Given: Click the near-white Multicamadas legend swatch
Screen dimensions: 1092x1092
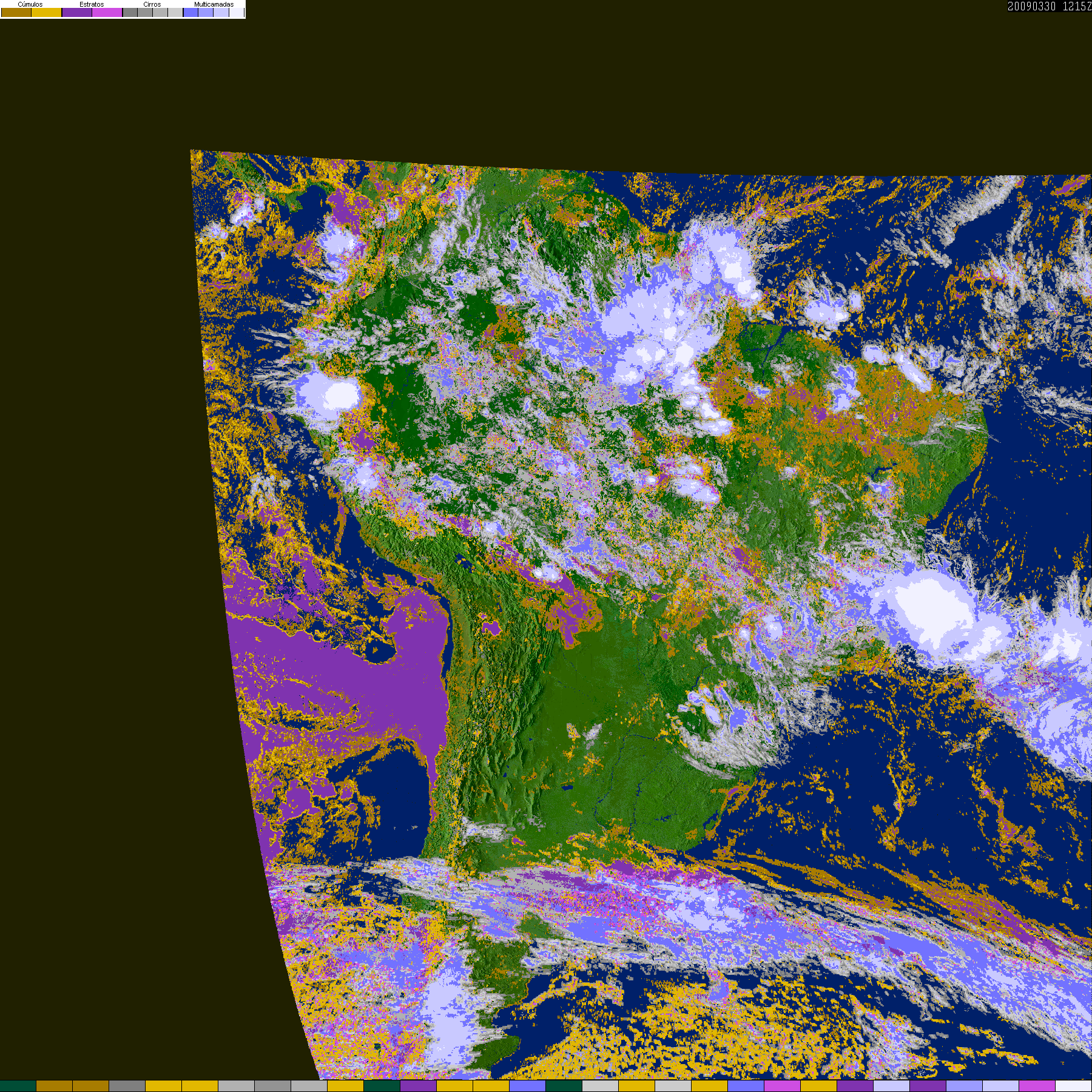Looking at the screenshot, I should coord(237,12).
